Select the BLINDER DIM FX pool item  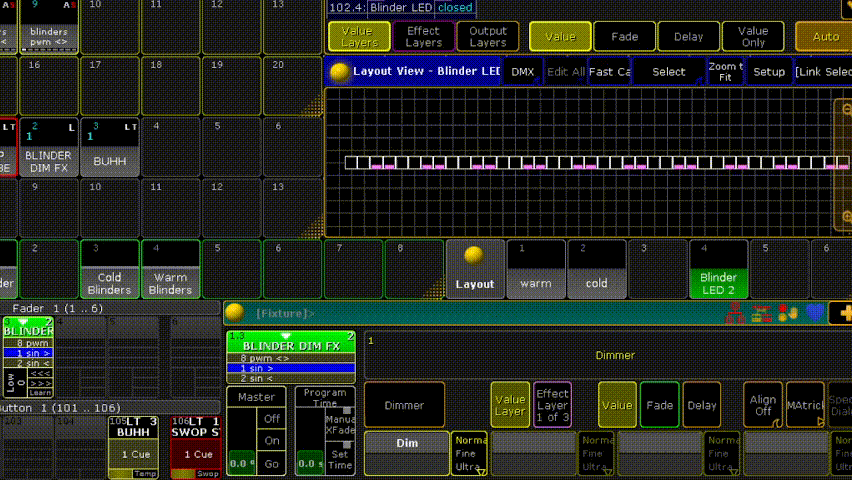tap(48, 147)
